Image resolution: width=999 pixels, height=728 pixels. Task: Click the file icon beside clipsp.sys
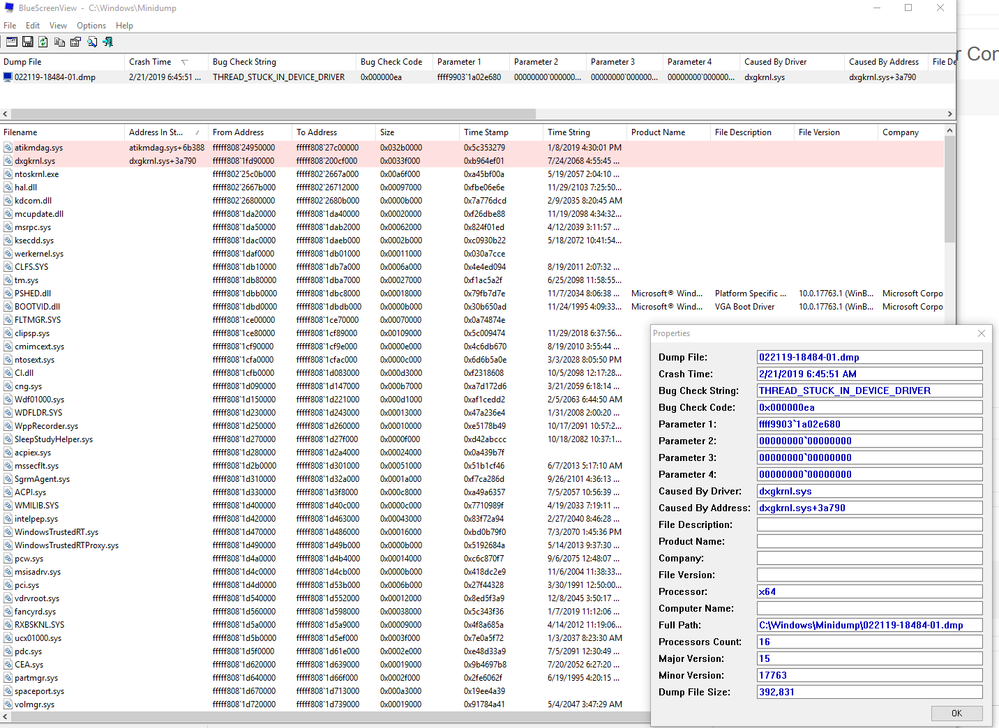click(x=8, y=333)
